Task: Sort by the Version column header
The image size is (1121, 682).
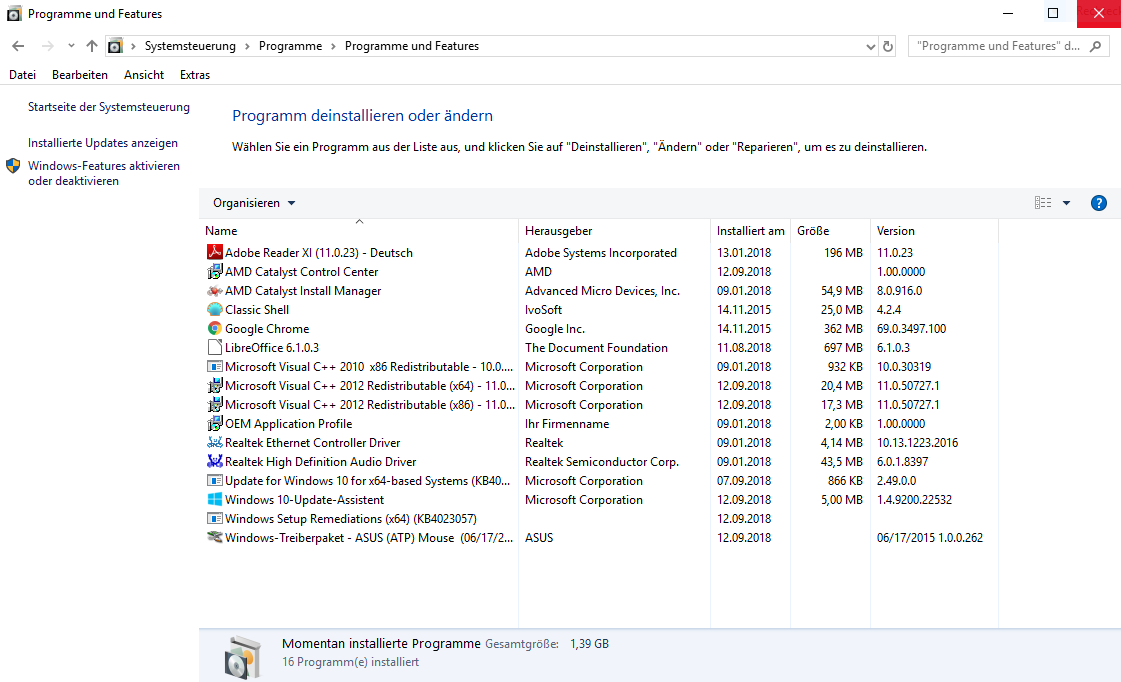Action: [x=934, y=231]
